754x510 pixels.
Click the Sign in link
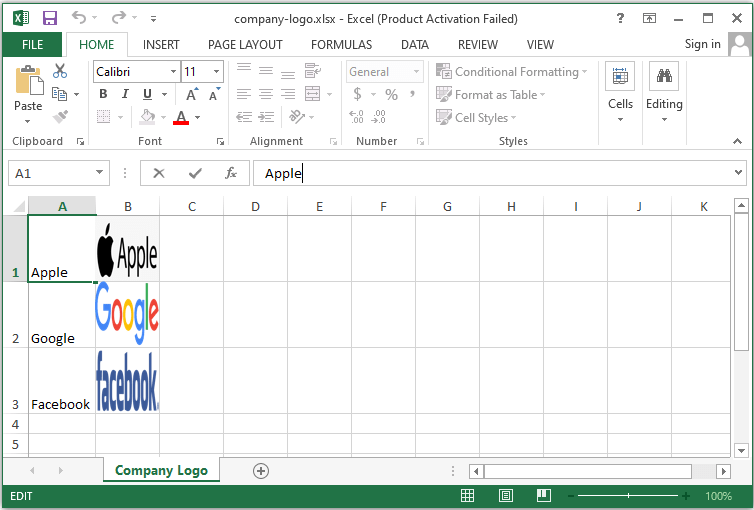click(x=703, y=44)
